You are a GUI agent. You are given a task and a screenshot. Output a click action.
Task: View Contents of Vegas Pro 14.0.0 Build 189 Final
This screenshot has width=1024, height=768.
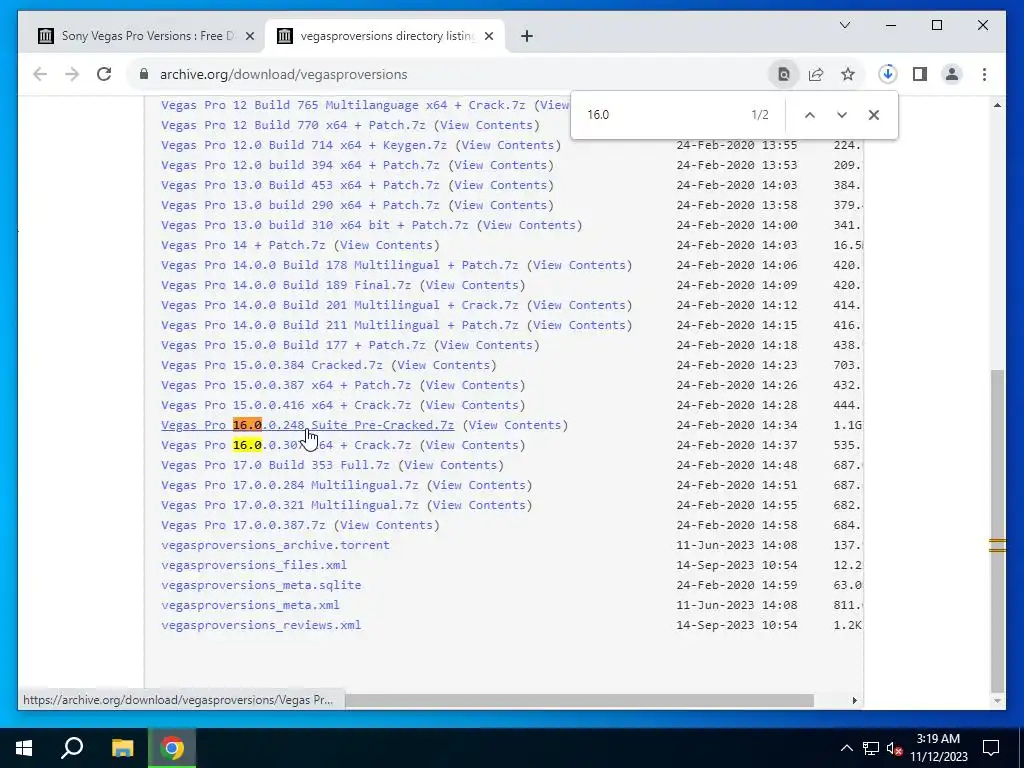tap(472, 285)
